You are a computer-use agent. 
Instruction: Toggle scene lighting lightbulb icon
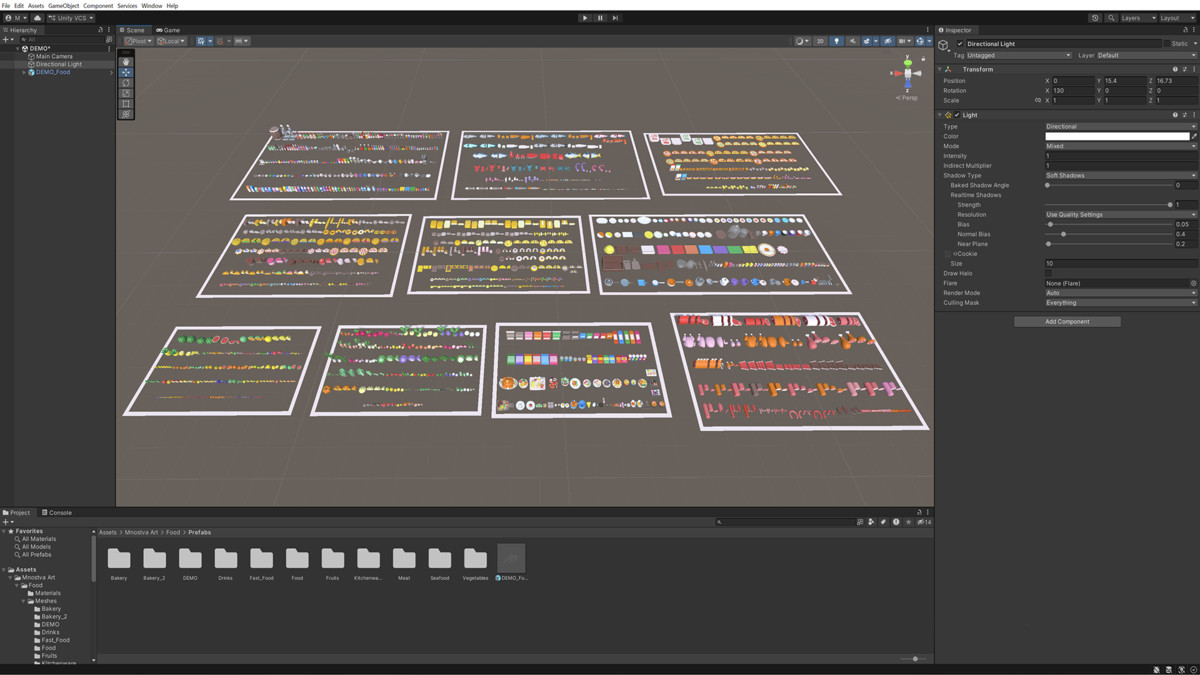(x=837, y=41)
